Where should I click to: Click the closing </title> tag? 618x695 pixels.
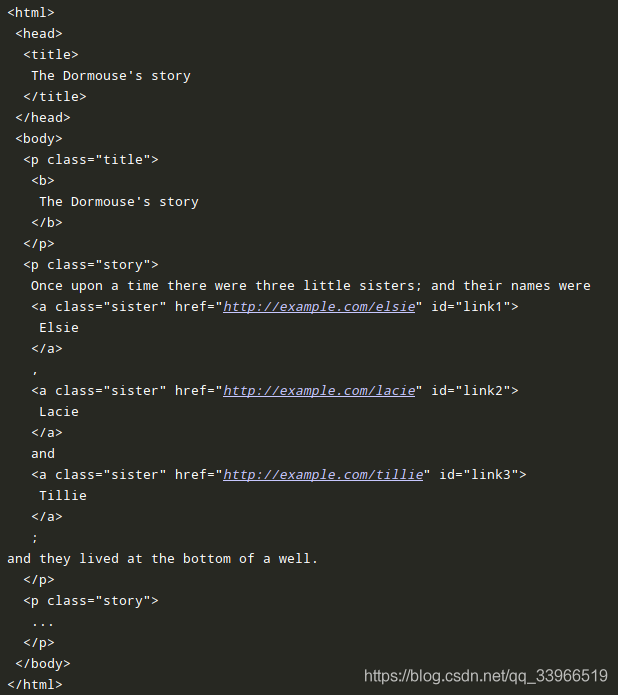point(55,97)
